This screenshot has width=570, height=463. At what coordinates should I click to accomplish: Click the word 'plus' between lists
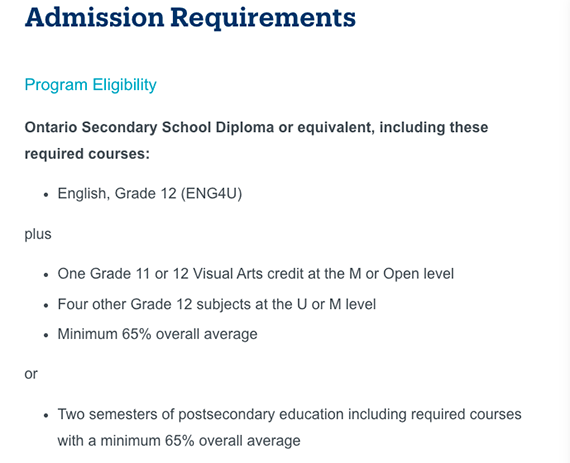coord(38,234)
